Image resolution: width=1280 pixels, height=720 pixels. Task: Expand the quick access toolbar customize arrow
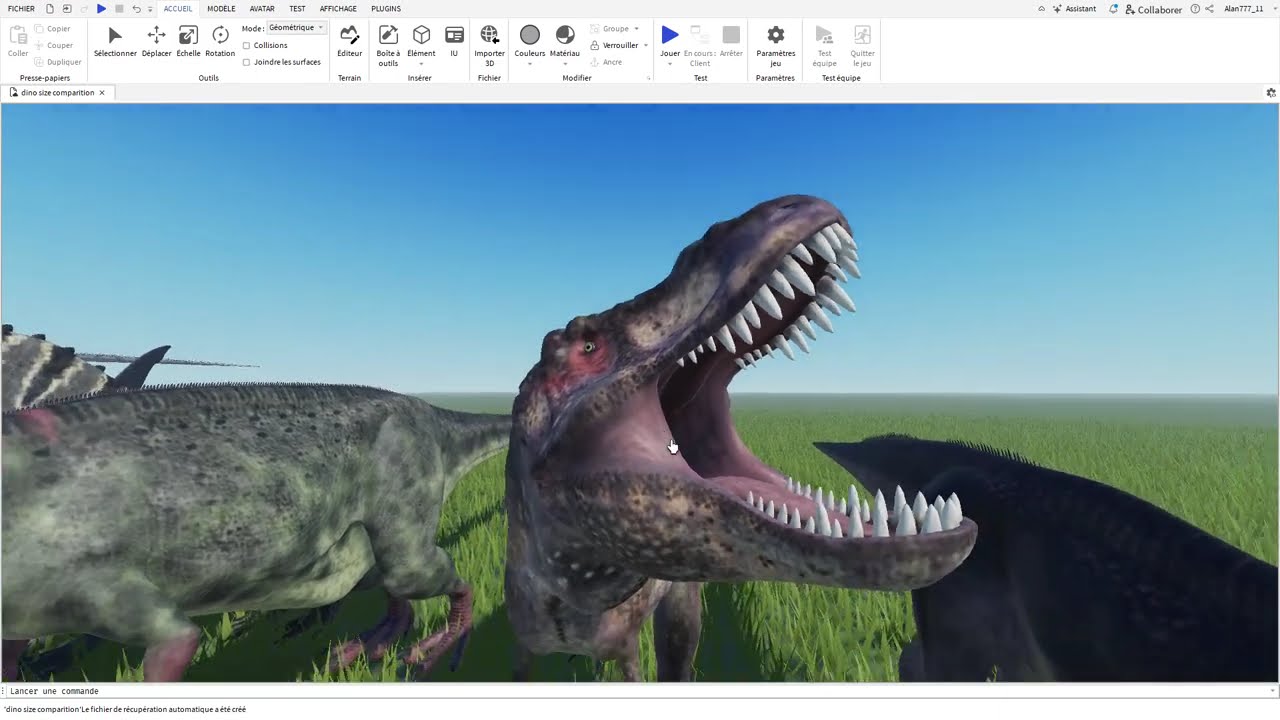[x=150, y=9]
